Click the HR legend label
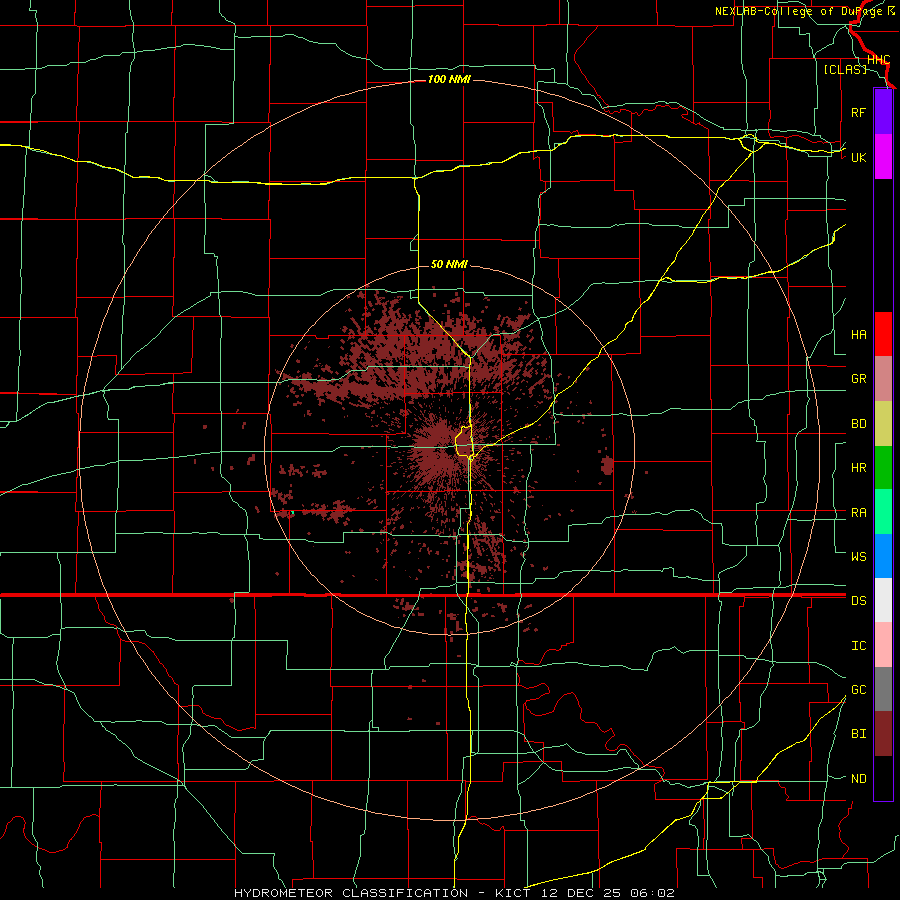 858,468
